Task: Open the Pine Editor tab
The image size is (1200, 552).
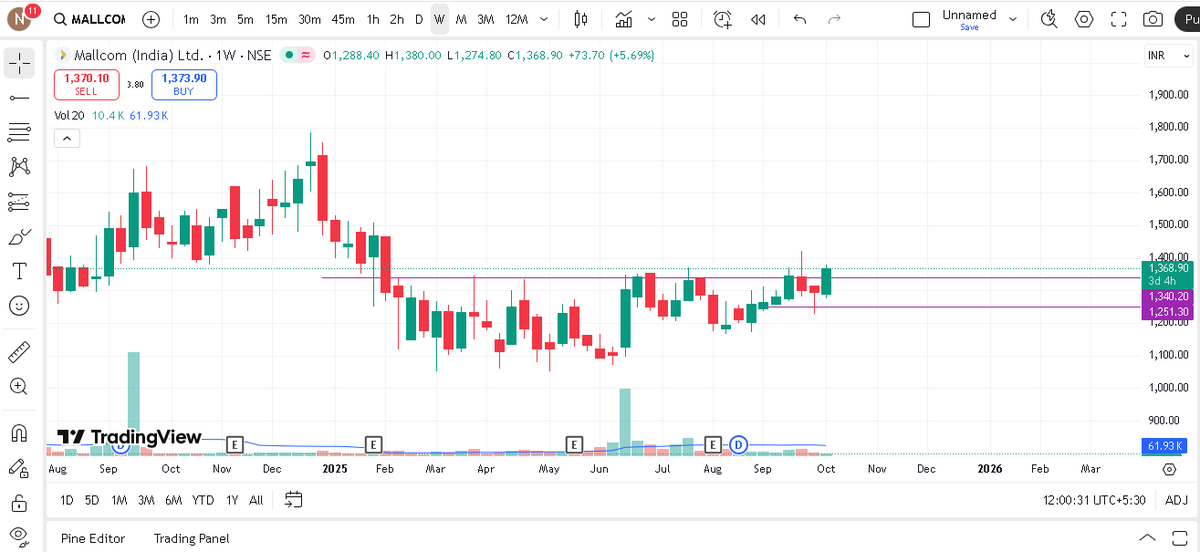Action: coord(93,538)
